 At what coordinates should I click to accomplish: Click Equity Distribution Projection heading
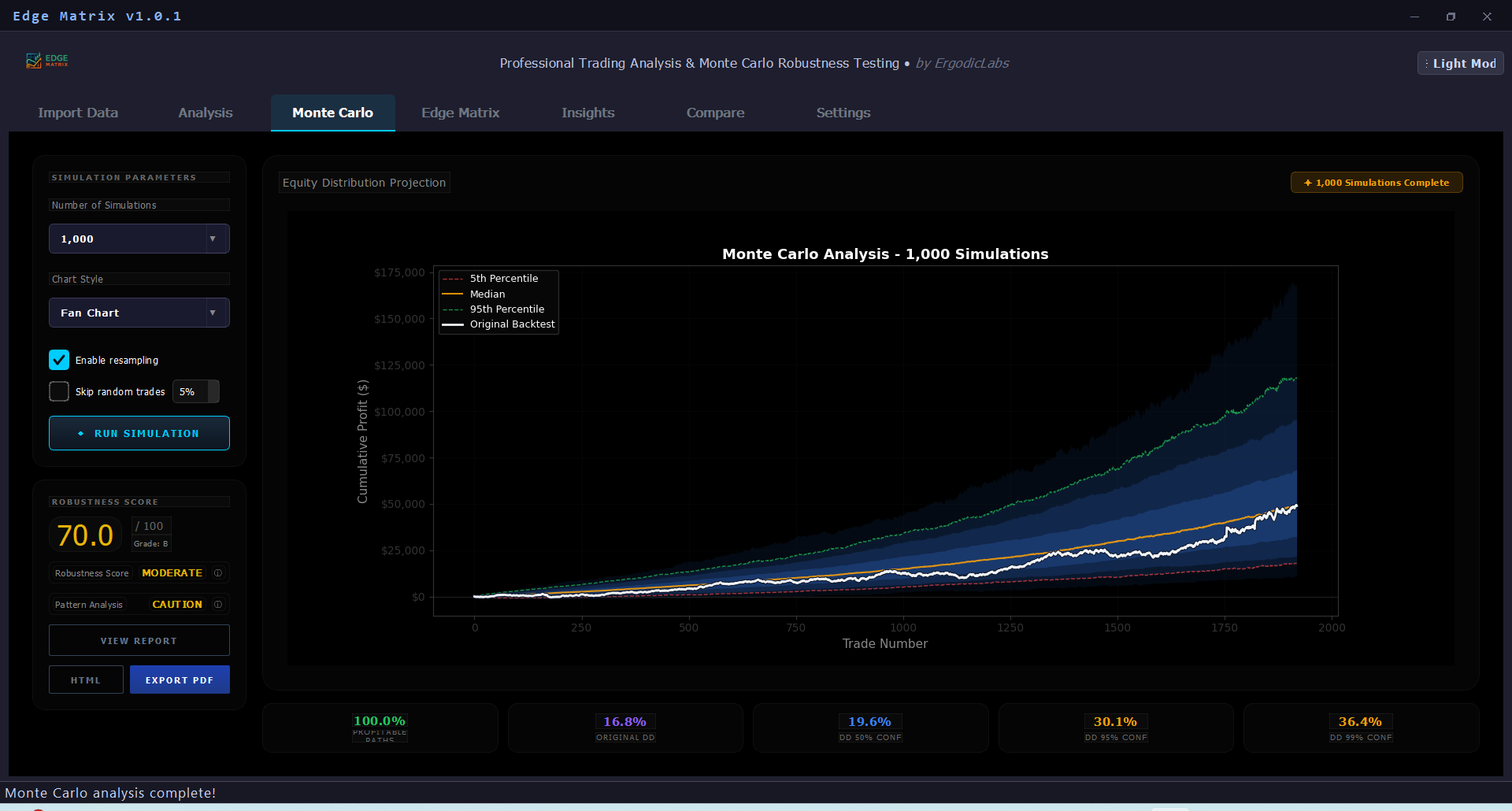(x=364, y=183)
